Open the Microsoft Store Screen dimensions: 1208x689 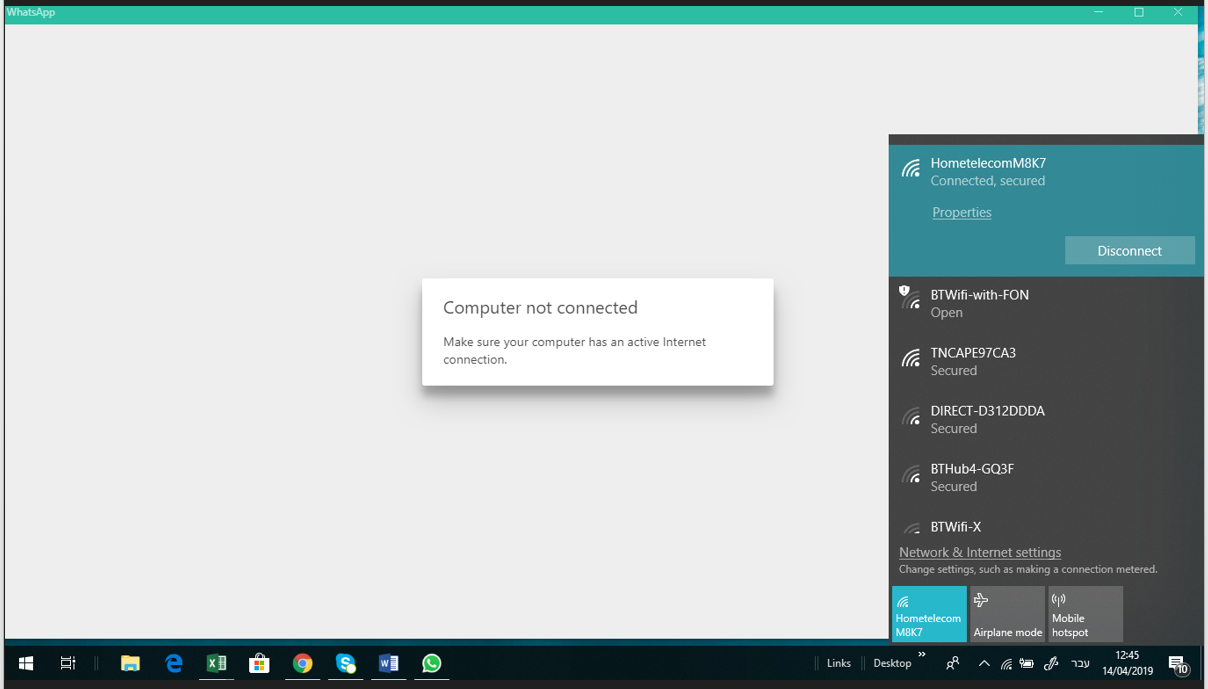(x=259, y=663)
